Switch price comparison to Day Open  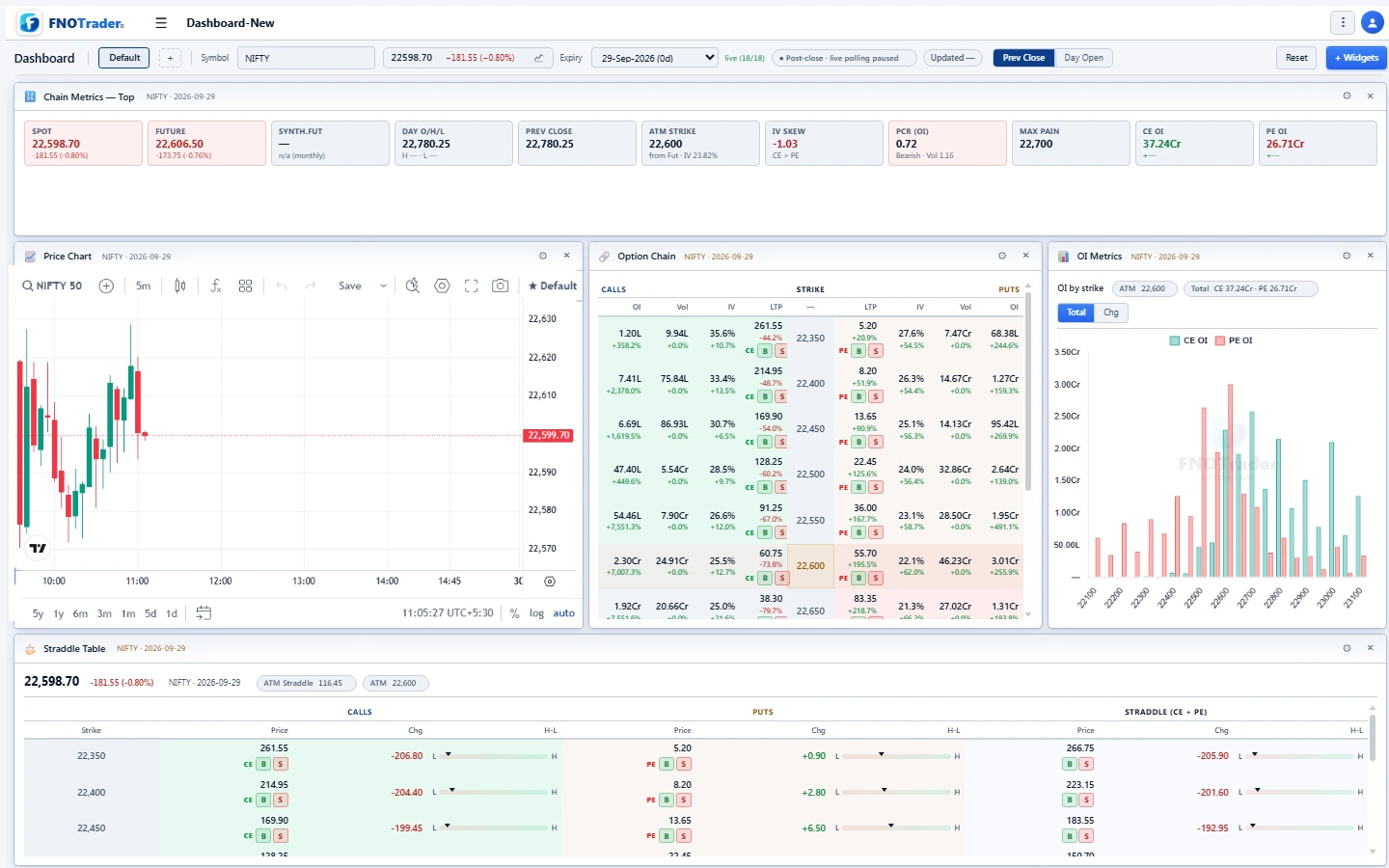(x=1083, y=58)
